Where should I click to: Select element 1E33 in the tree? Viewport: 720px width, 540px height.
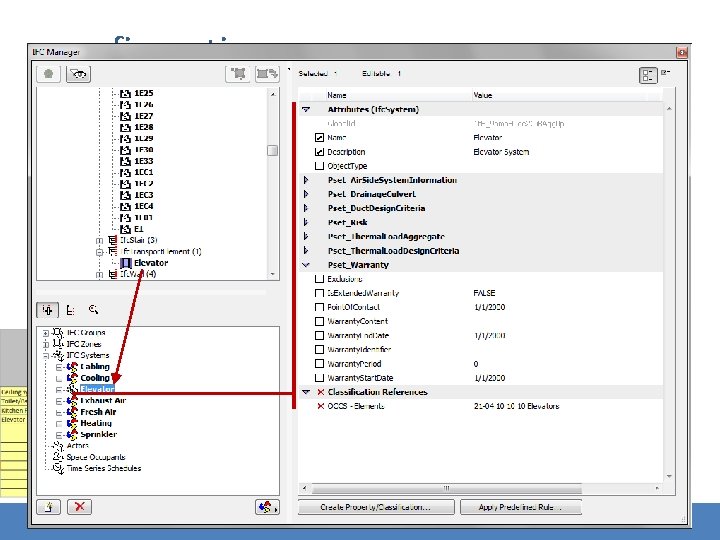click(144, 161)
